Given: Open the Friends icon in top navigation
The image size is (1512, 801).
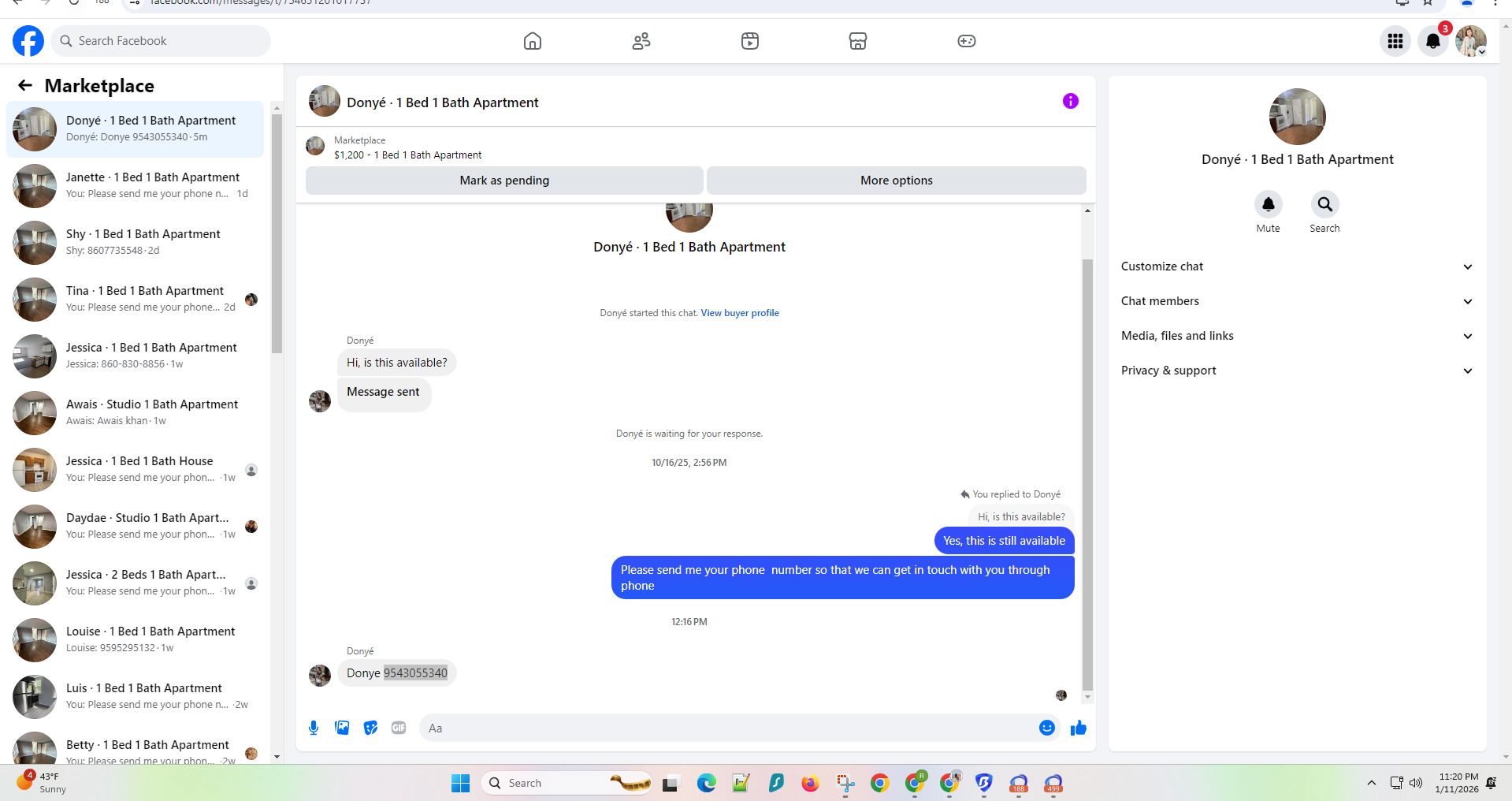Looking at the screenshot, I should click(x=641, y=41).
